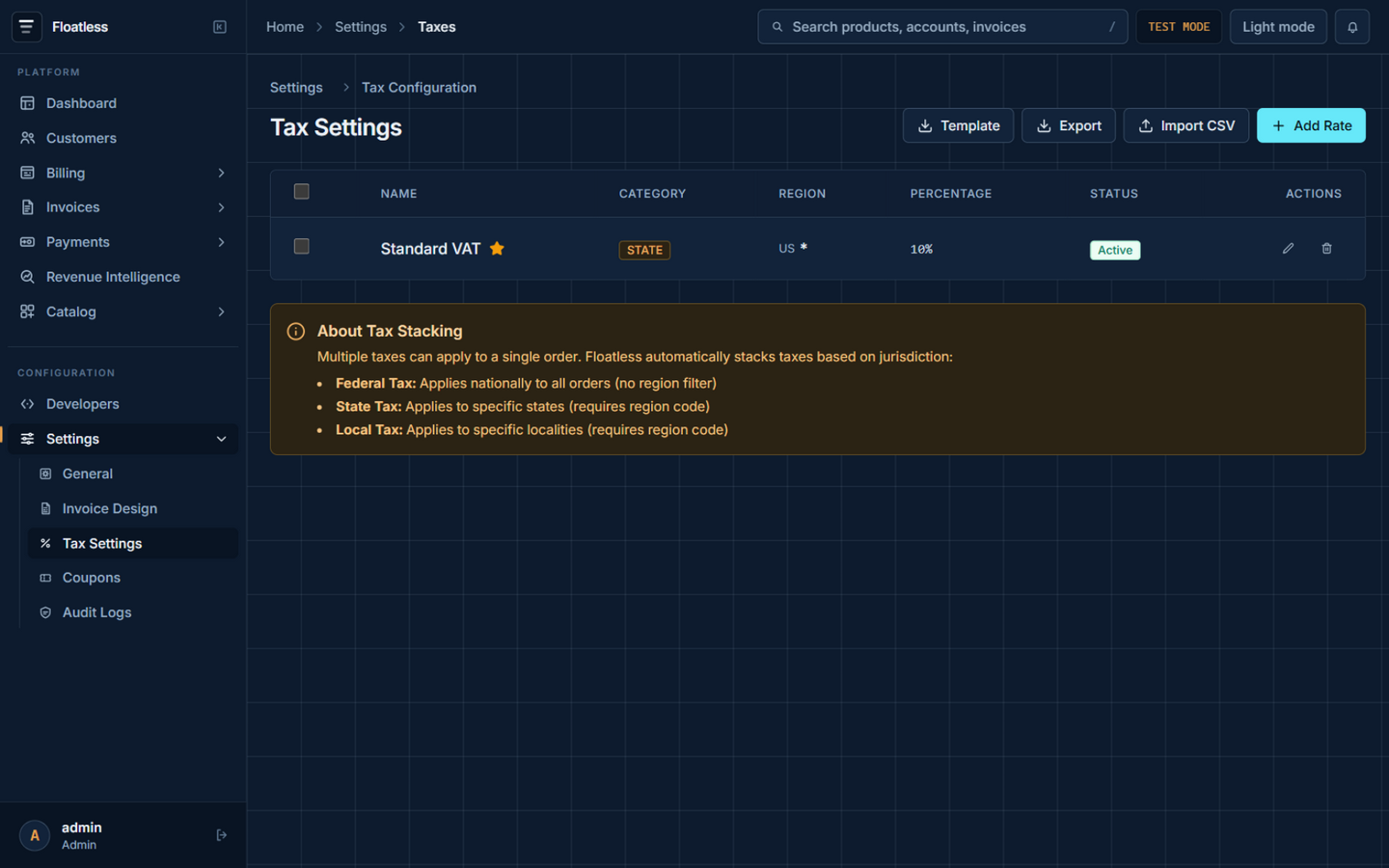Focus the search products, accounts, invoices field
The image size is (1389, 868).
(942, 27)
